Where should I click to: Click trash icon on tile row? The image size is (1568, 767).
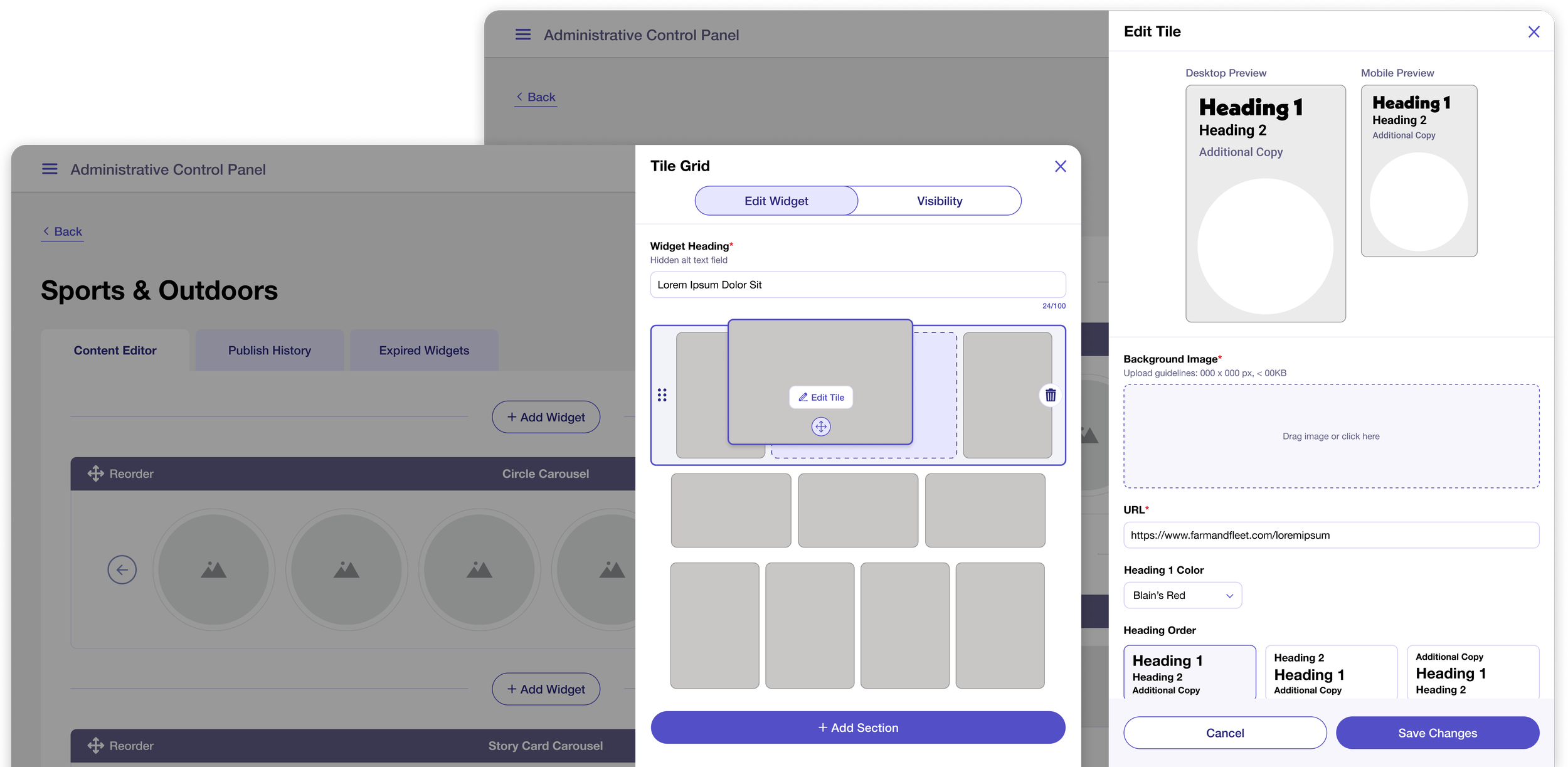[x=1051, y=395]
